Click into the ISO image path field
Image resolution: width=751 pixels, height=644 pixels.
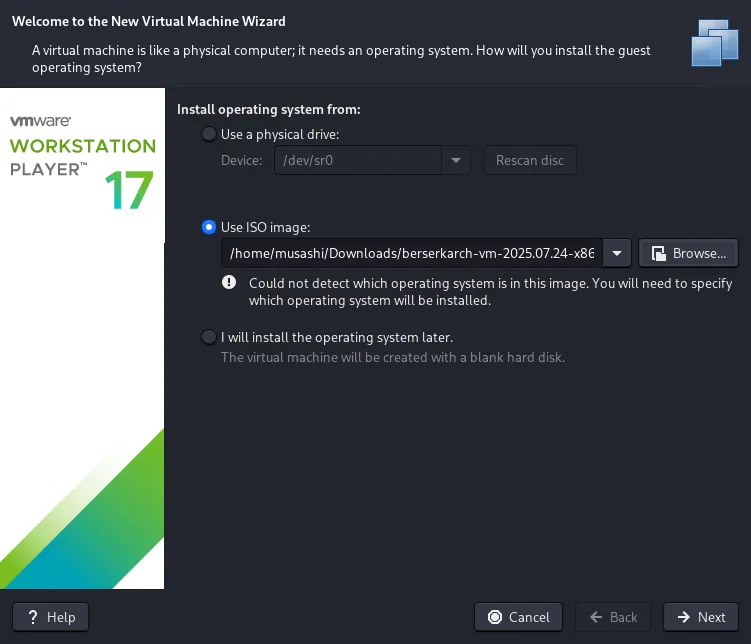click(x=412, y=253)
